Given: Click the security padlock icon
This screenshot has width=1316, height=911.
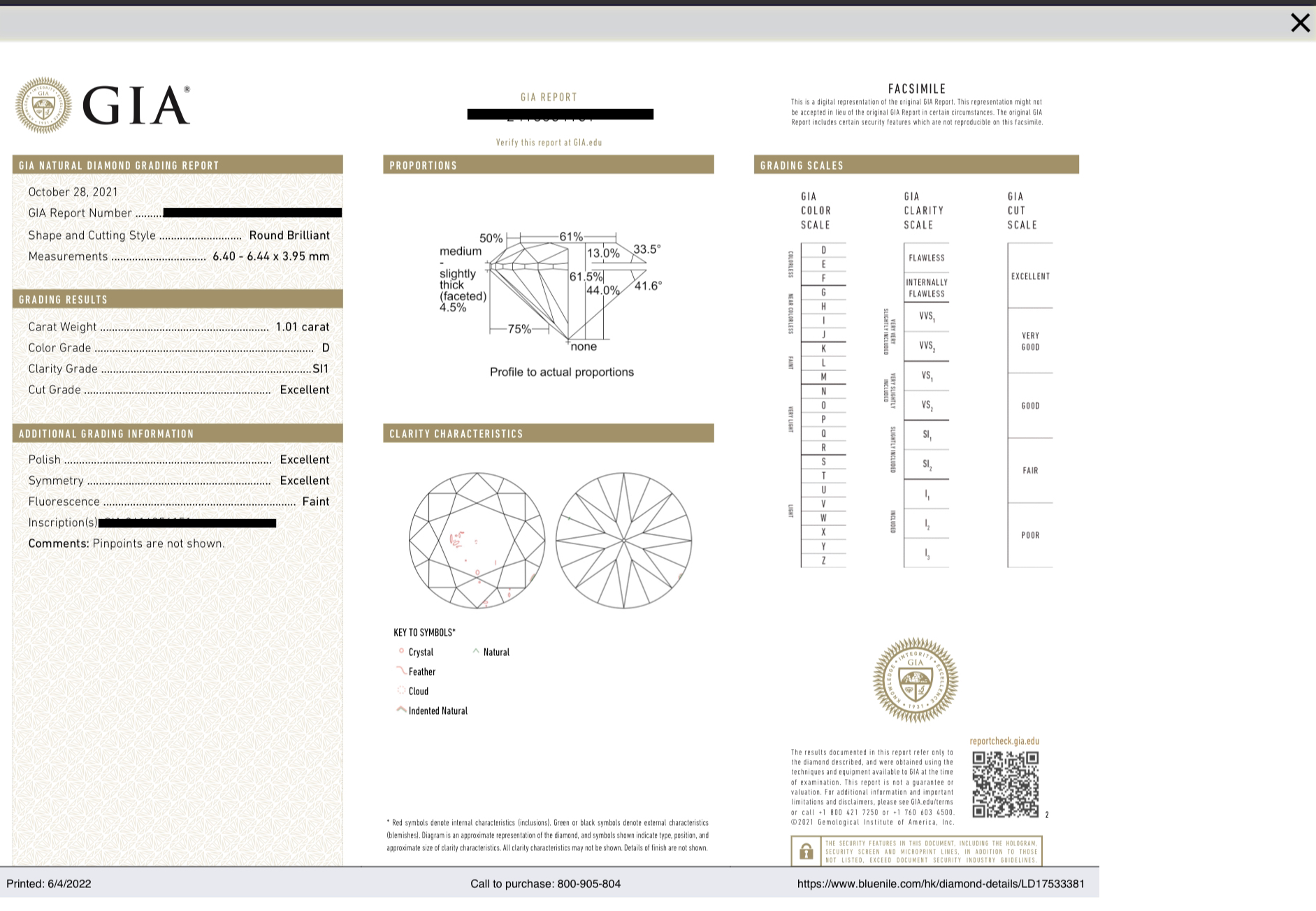Looking at the screenshot, I should point(806,852).
